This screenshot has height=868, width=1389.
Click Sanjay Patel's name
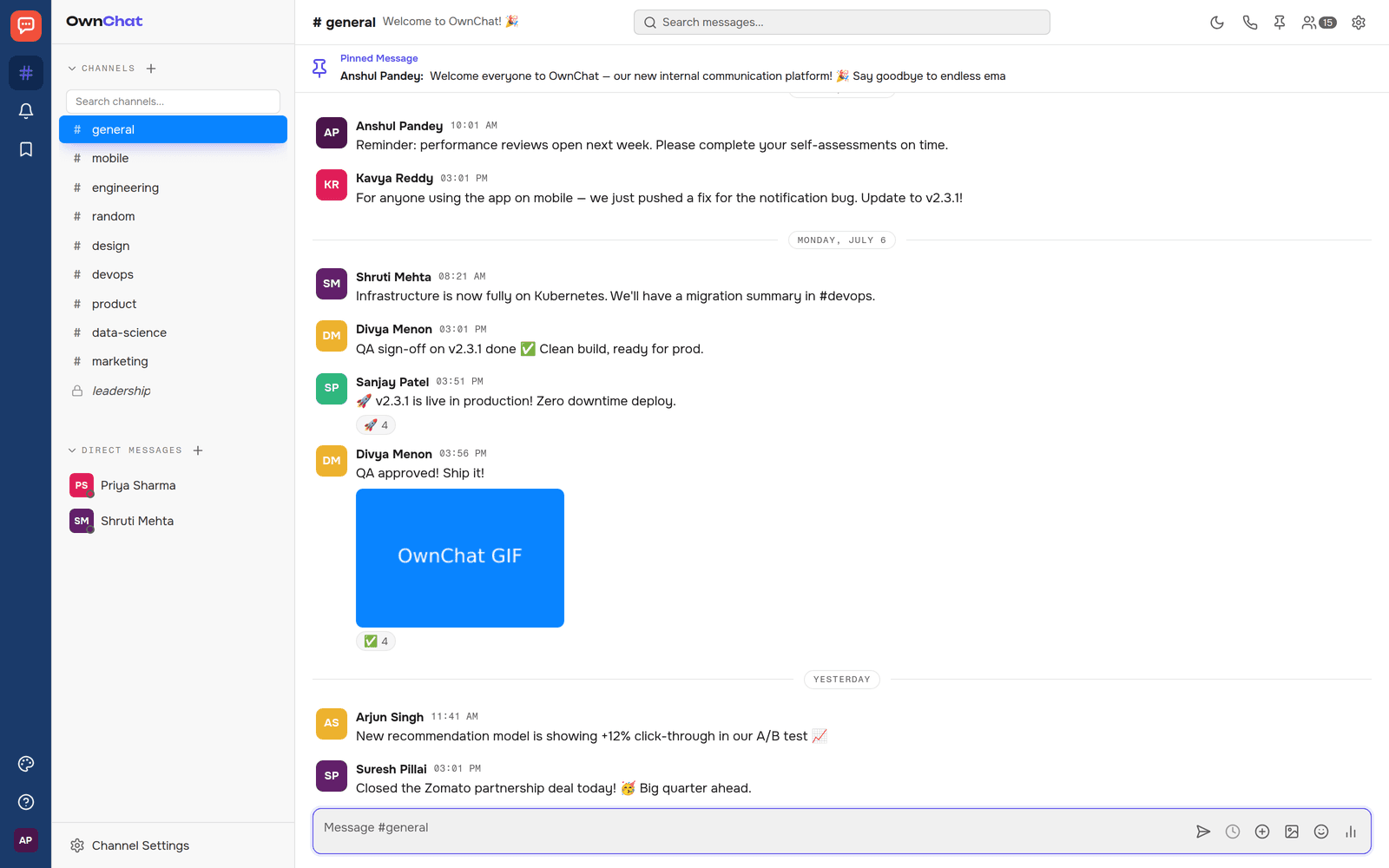392,382
